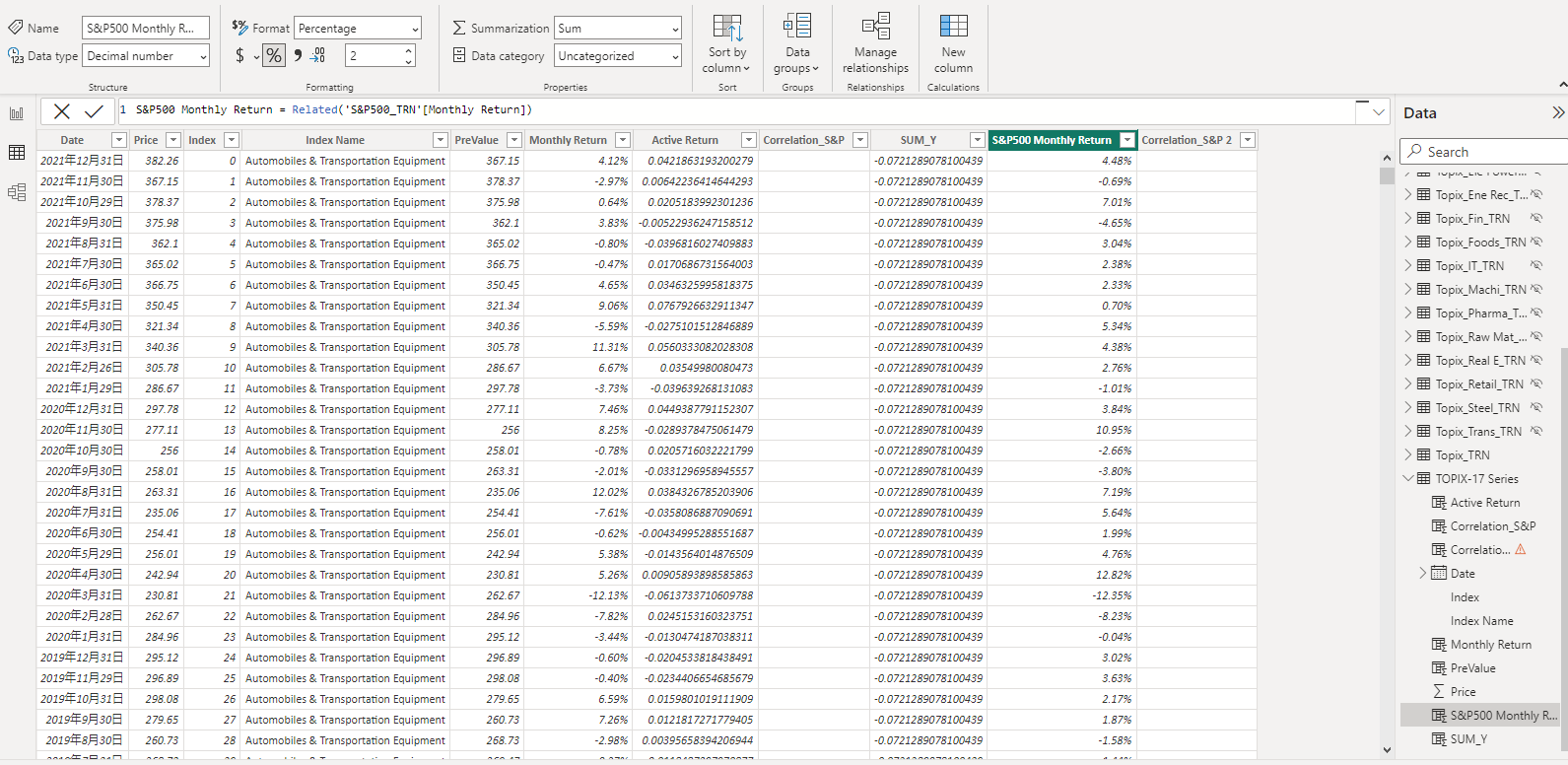Select the Correlation_S&P column header

pyautogui.click(x=803, y=140)
